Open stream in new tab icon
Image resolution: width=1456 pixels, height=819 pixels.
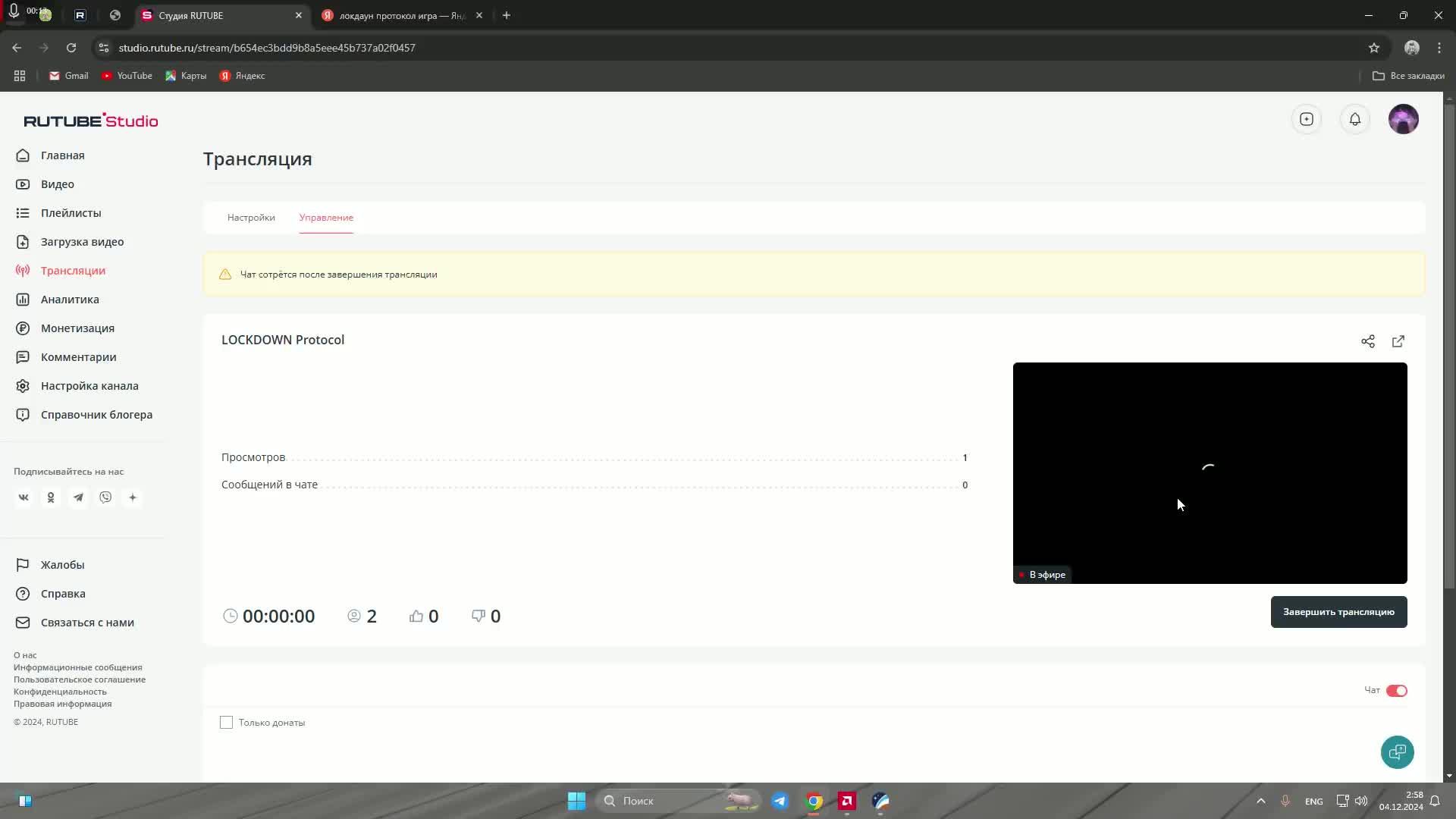1398,341
